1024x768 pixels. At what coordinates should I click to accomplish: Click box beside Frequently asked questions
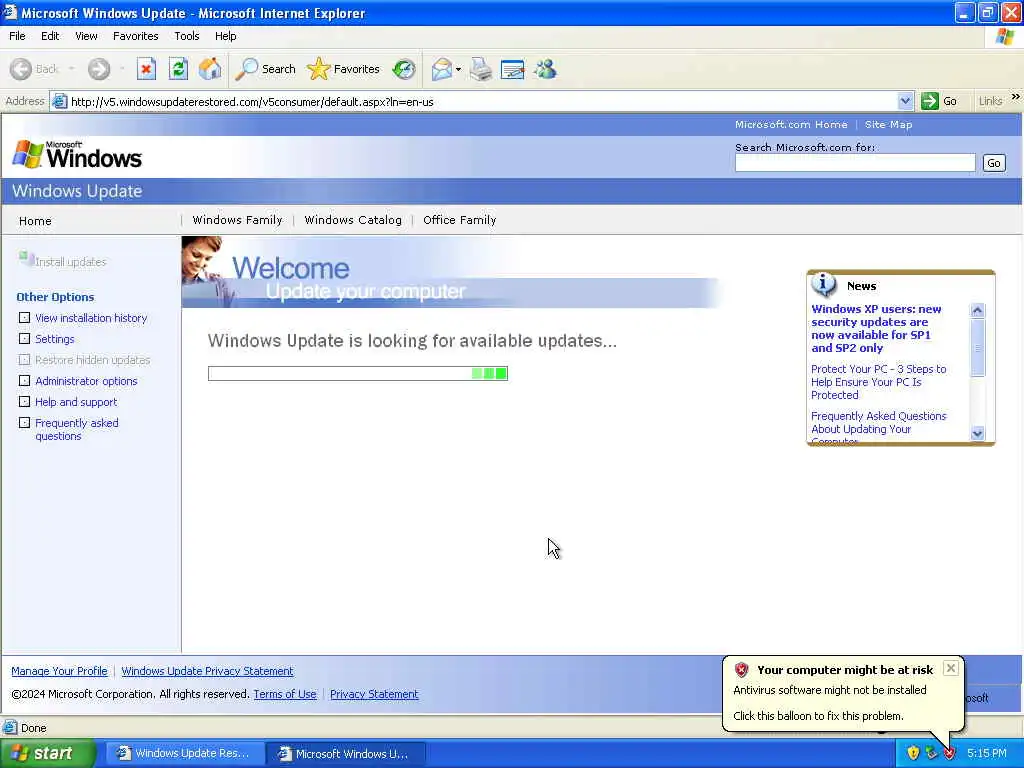24,422
